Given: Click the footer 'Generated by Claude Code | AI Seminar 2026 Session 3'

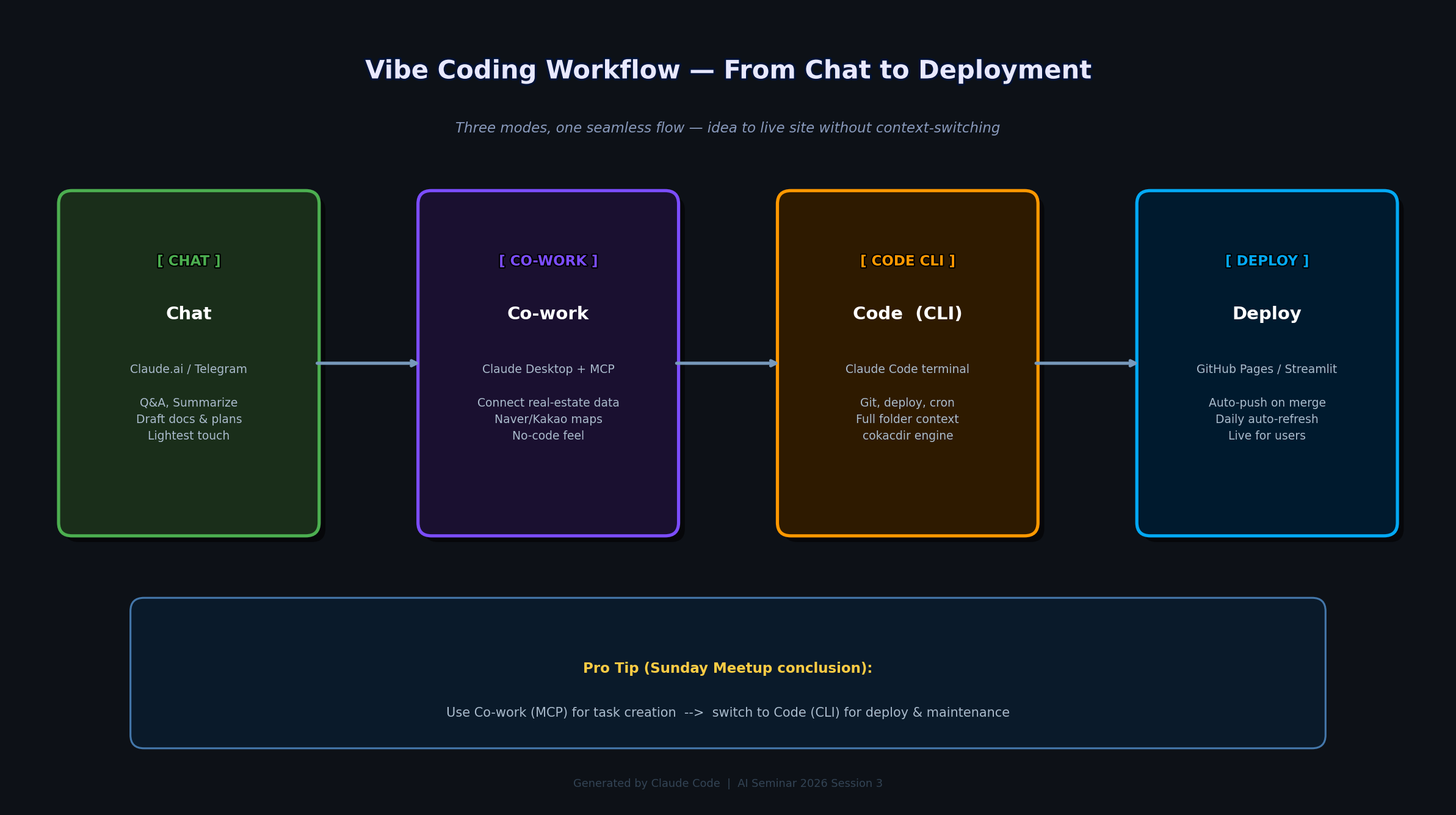Looking at the screenshot, I should (x=728, y=783).
